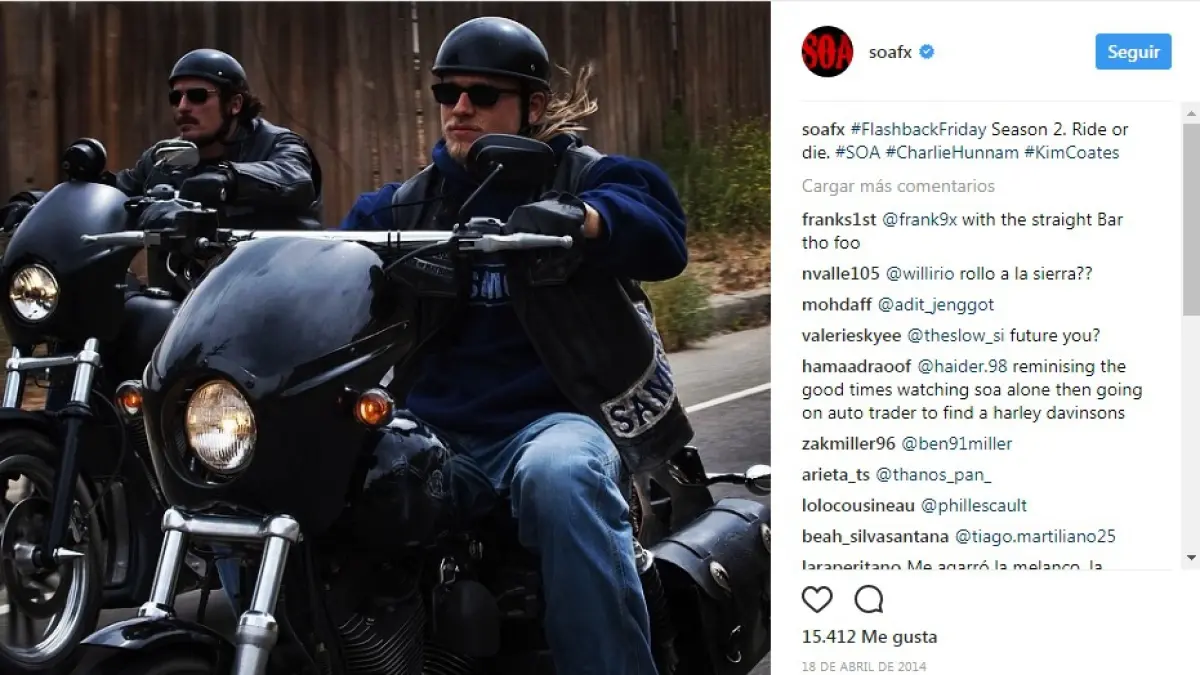Click the motorcycle riders post photo
The width and height of the screenshot is (1200, 675).
(385, 338)
